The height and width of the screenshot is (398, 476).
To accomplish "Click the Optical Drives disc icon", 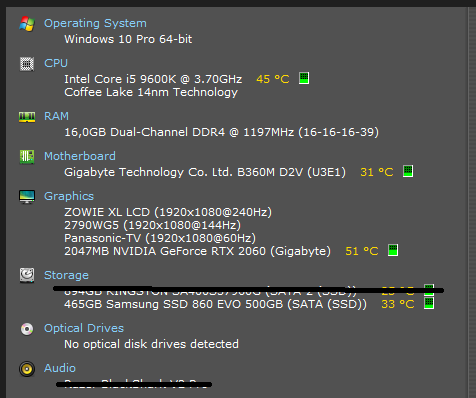I will (27, 329).
